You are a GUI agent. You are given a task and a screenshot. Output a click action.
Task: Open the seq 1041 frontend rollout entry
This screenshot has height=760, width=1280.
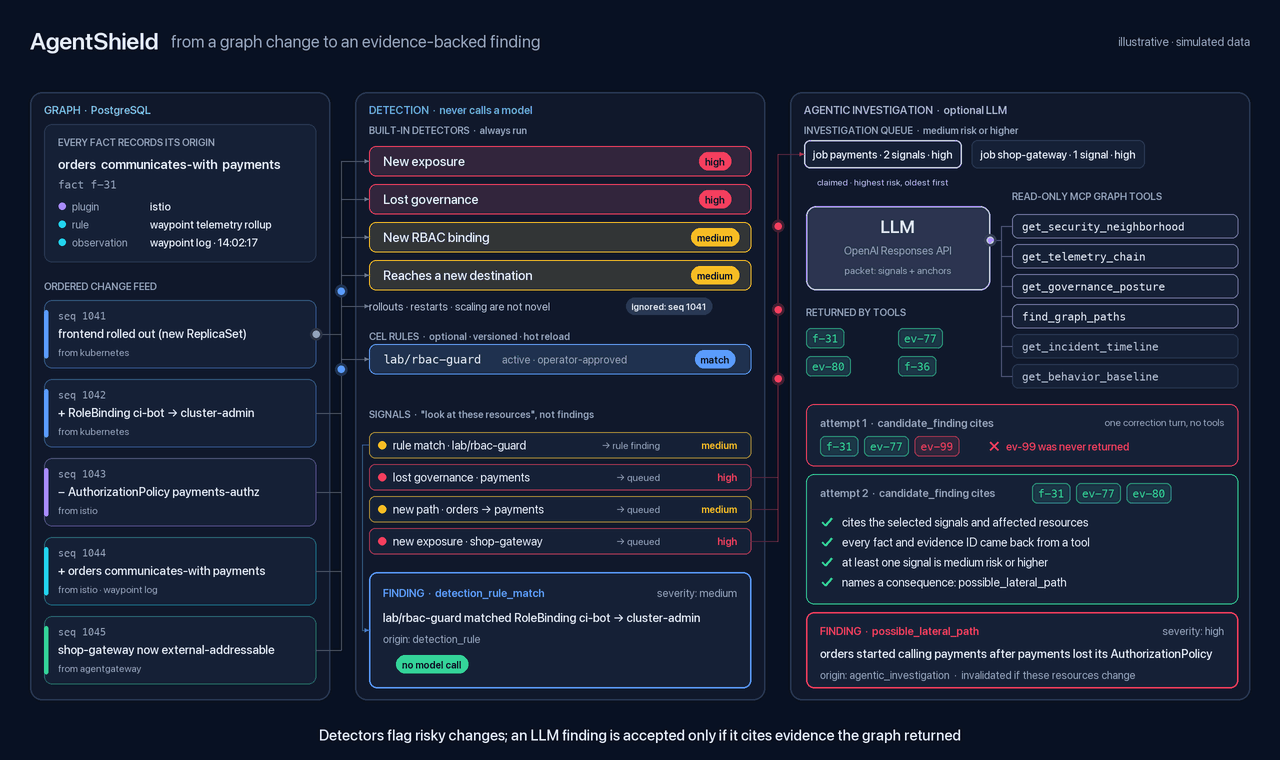pos(180,334)
